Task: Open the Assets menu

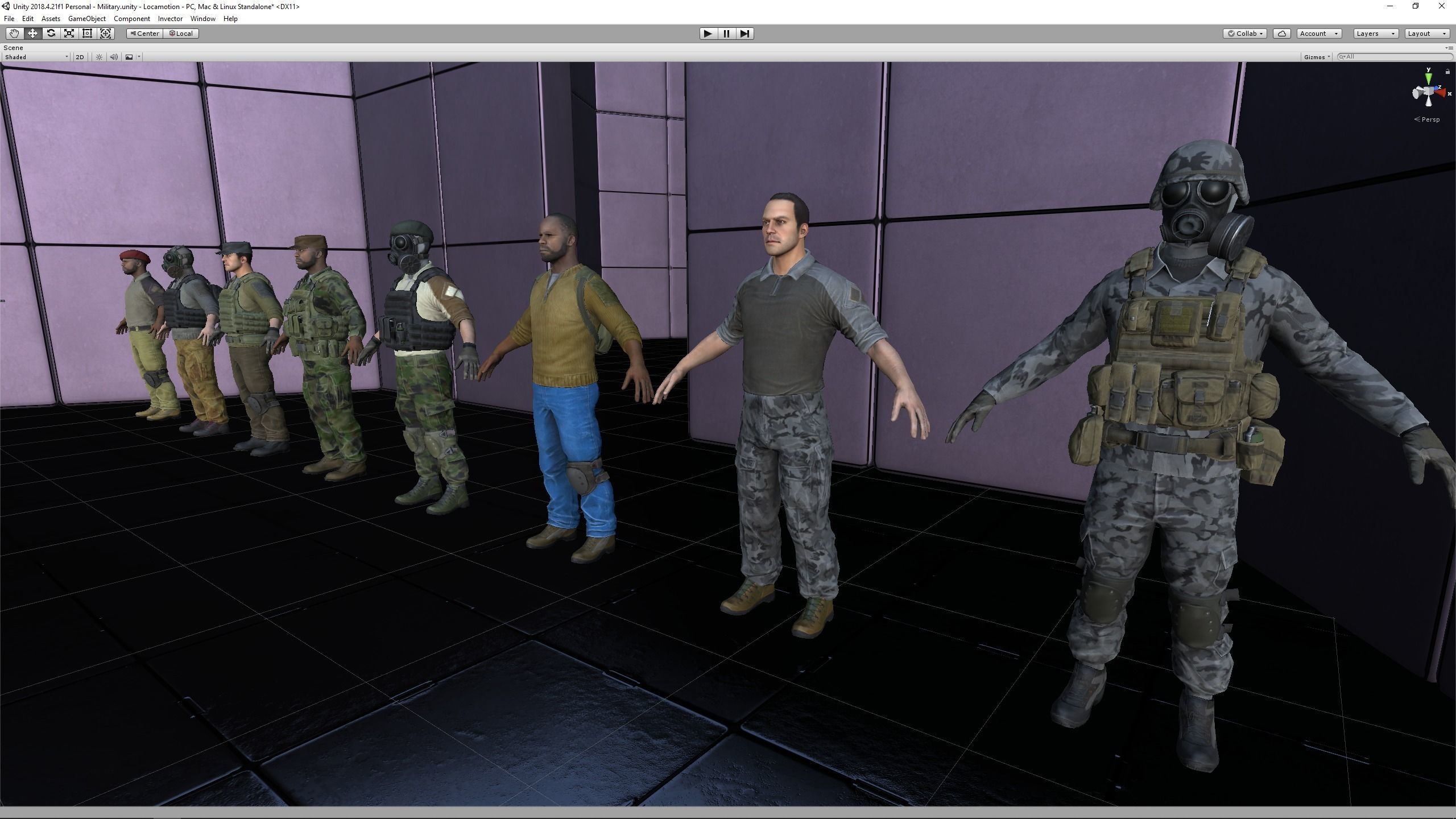Action: click(51, 19)
